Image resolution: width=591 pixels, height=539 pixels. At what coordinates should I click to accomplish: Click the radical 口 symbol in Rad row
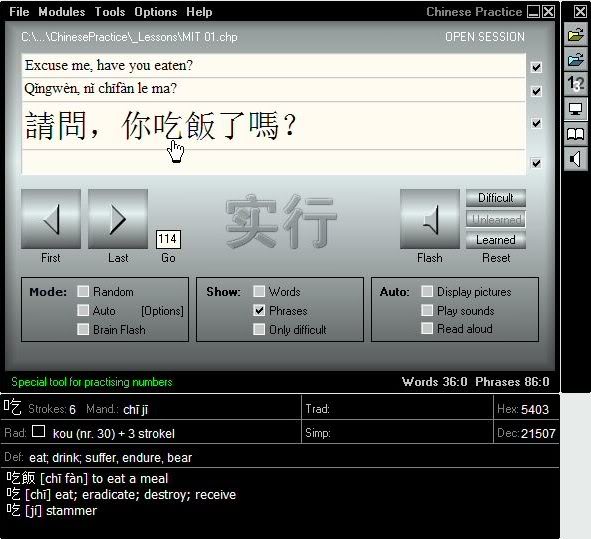point(38,431)
